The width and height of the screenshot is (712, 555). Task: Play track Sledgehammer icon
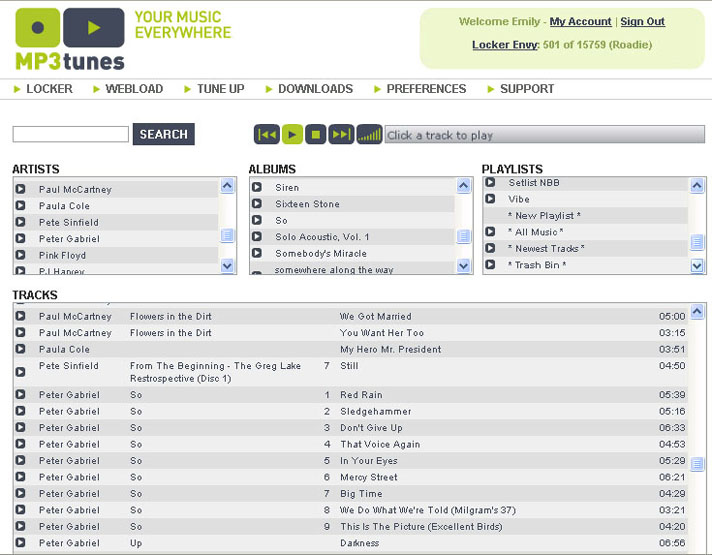(x=20, y=411)
